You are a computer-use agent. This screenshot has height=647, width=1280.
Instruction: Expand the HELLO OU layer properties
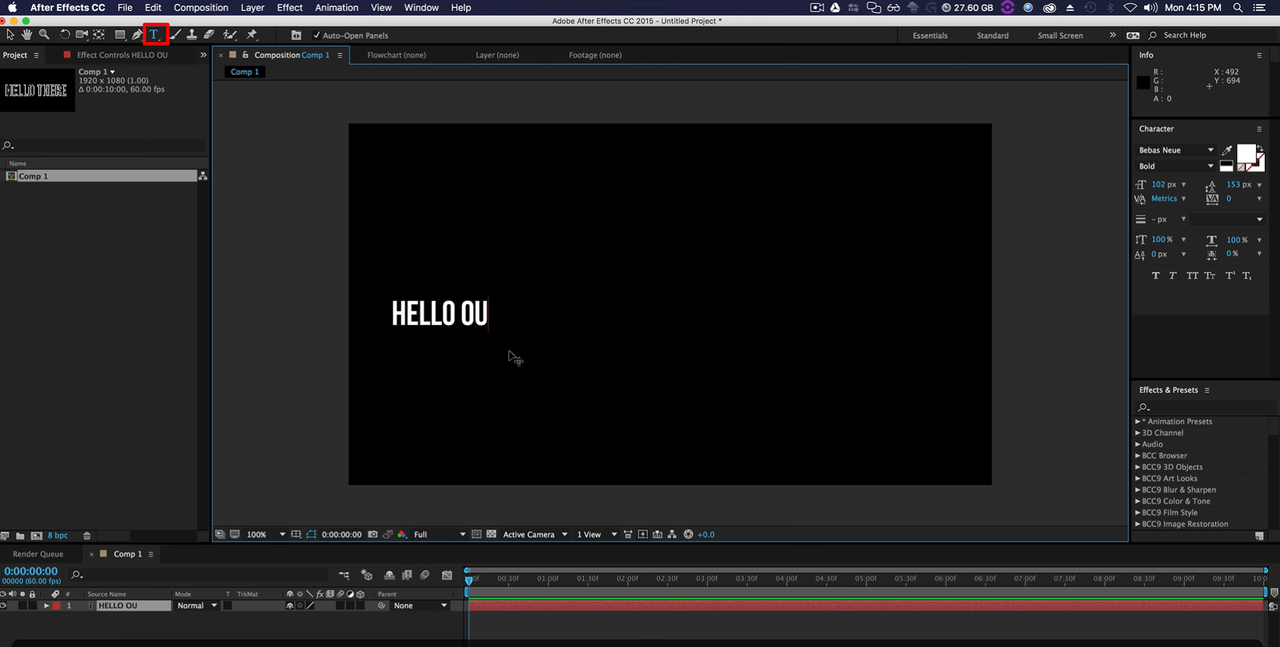click(46, 606)
